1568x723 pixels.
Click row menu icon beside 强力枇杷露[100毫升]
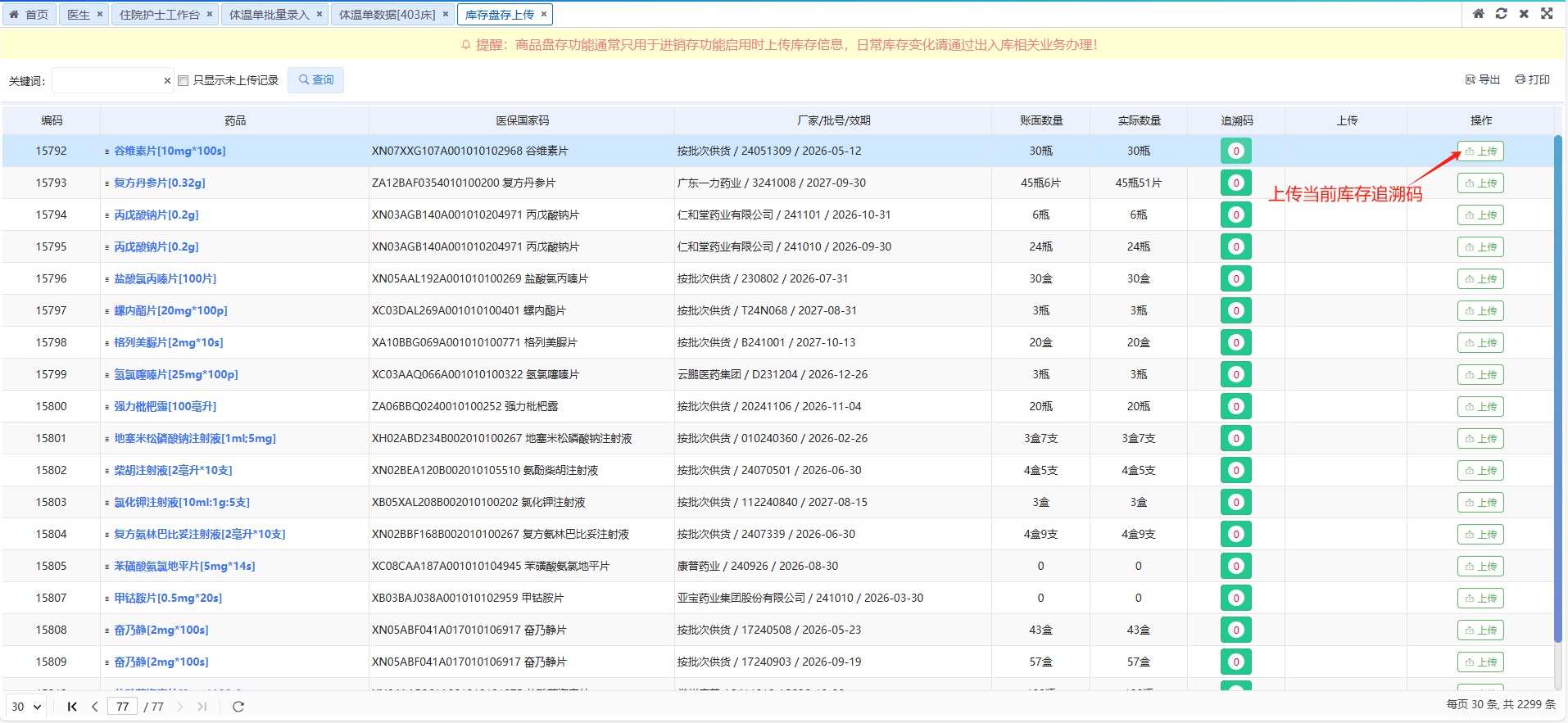[x=107, y=407]
